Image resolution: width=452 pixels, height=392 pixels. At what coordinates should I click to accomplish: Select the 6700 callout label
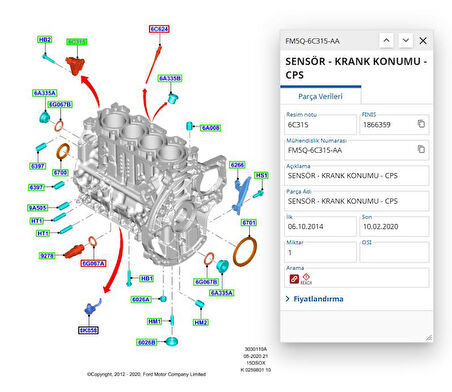pos(61,173)
